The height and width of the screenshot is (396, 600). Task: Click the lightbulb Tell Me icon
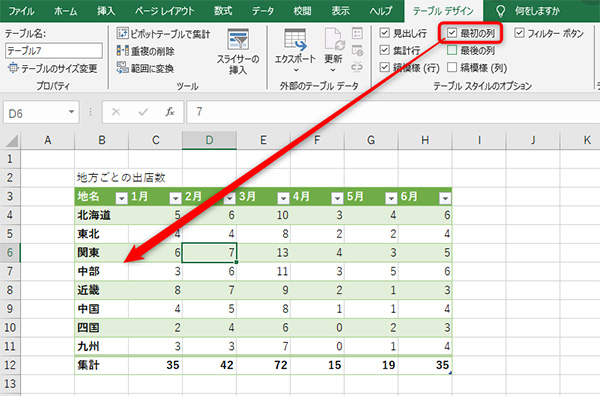coord(500,11)
